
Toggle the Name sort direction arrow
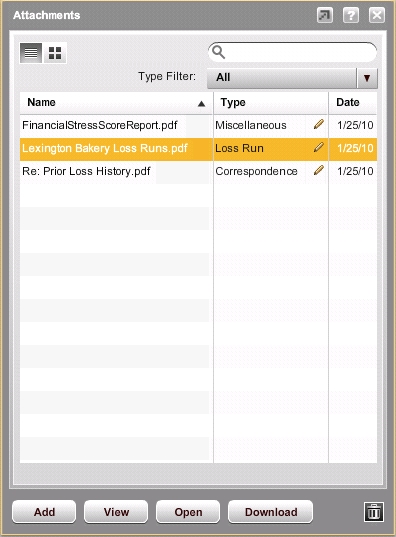201,103
